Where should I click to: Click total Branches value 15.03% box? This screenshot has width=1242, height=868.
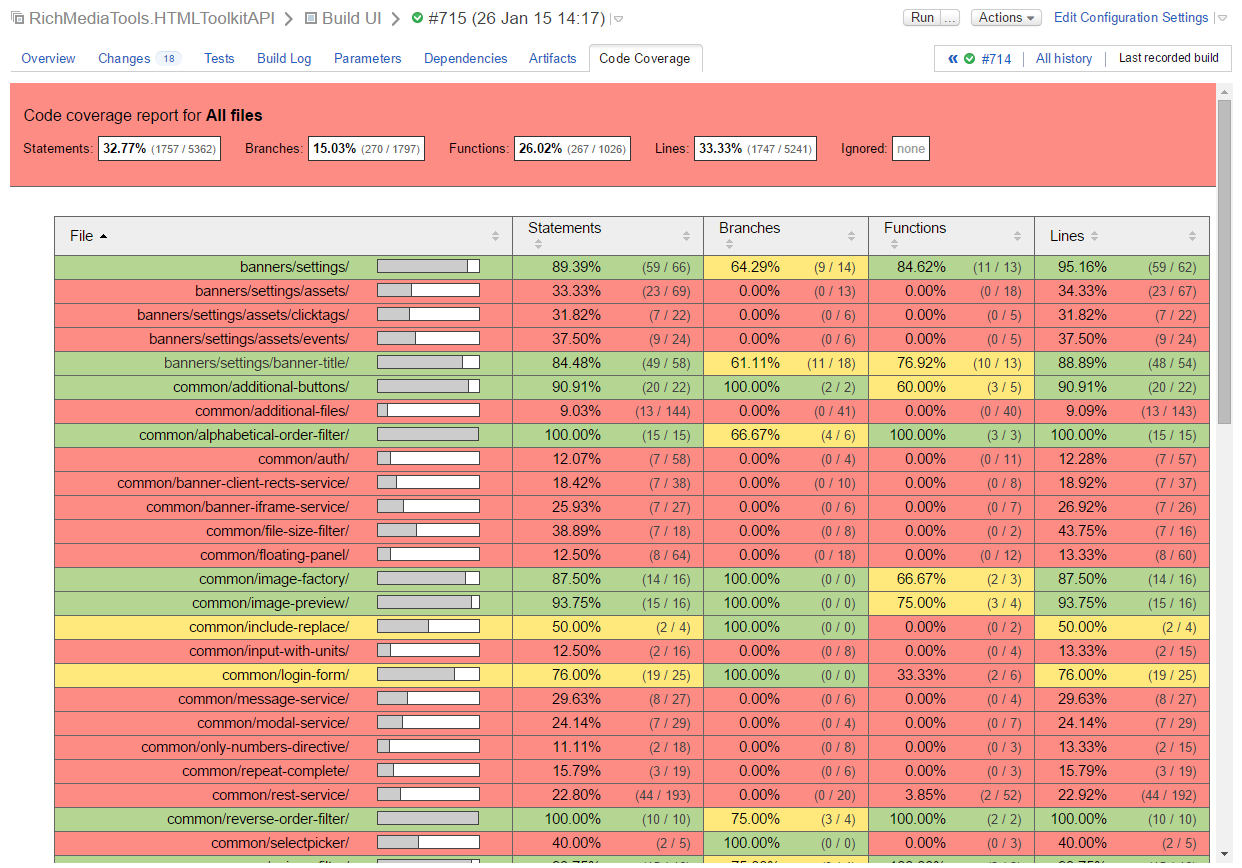366,149
